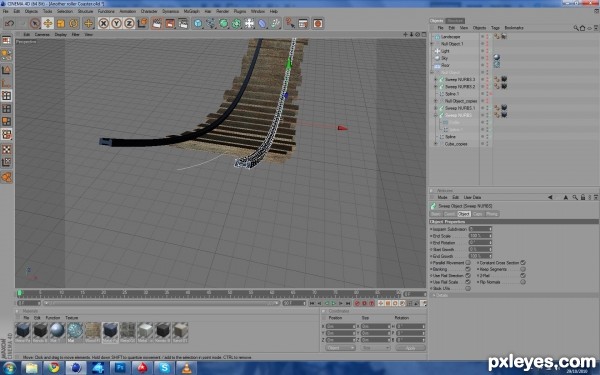The height and width of the screenshot is (375, 600).
Task: Open Chrome from the Windows taskbar
Action: pyautogui.click(x=54, y=368)
